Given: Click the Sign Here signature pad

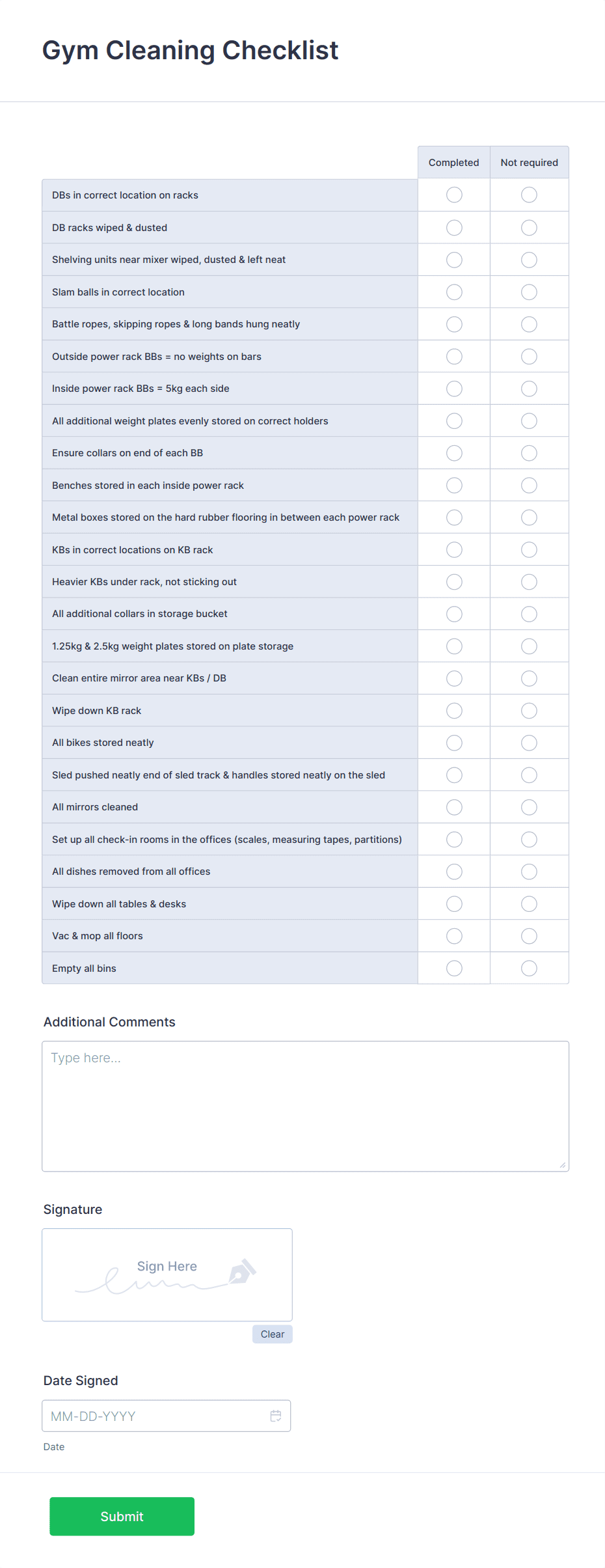Looking at the screenshot, I should tap(167, 1274).
